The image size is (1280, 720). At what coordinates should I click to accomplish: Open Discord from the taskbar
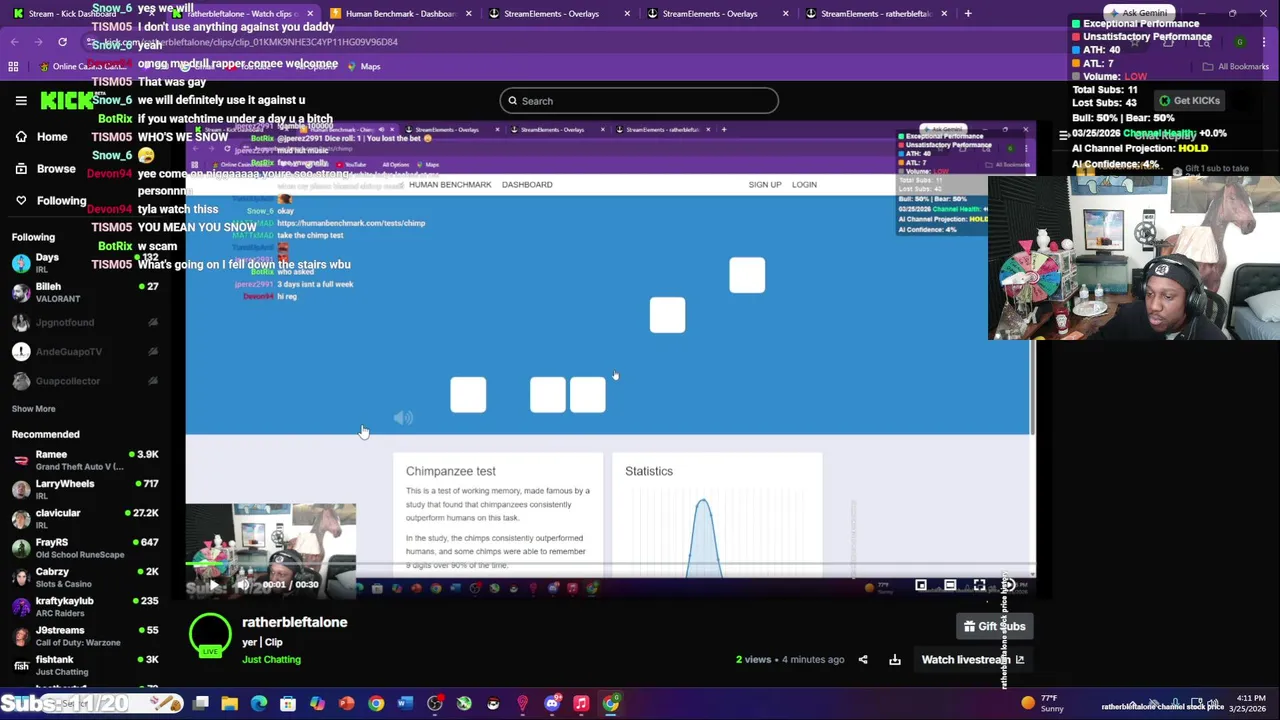tap(551, 704)
